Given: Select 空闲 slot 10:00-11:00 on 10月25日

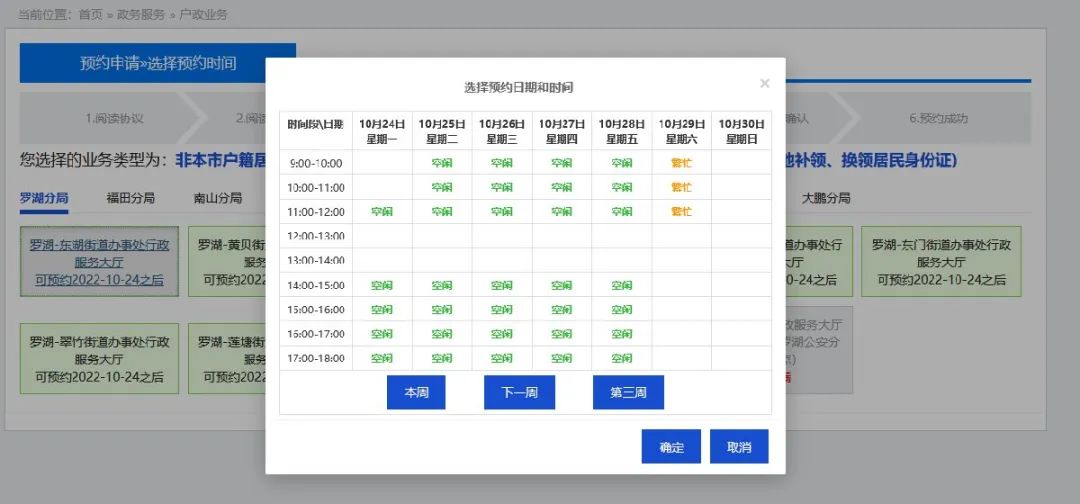Looking at the screenshot, I should tap(442, 187).
